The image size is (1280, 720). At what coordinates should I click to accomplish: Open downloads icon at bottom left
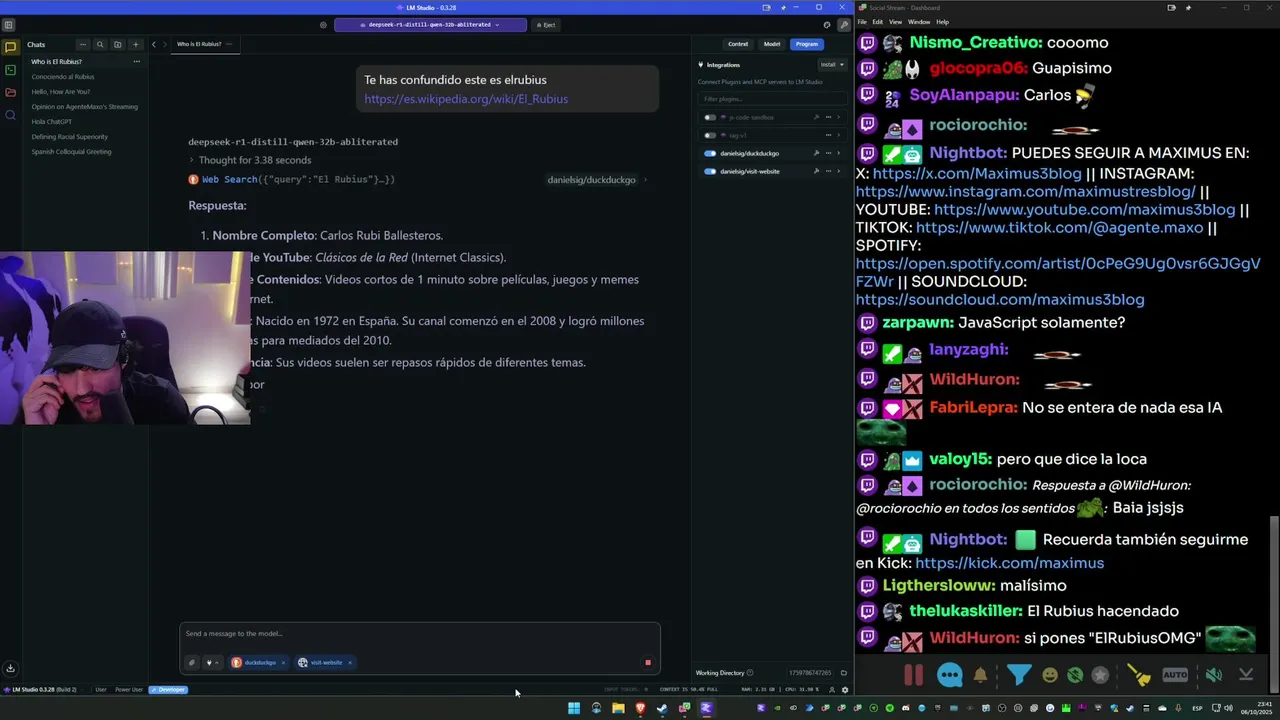[x=10, y=668]
